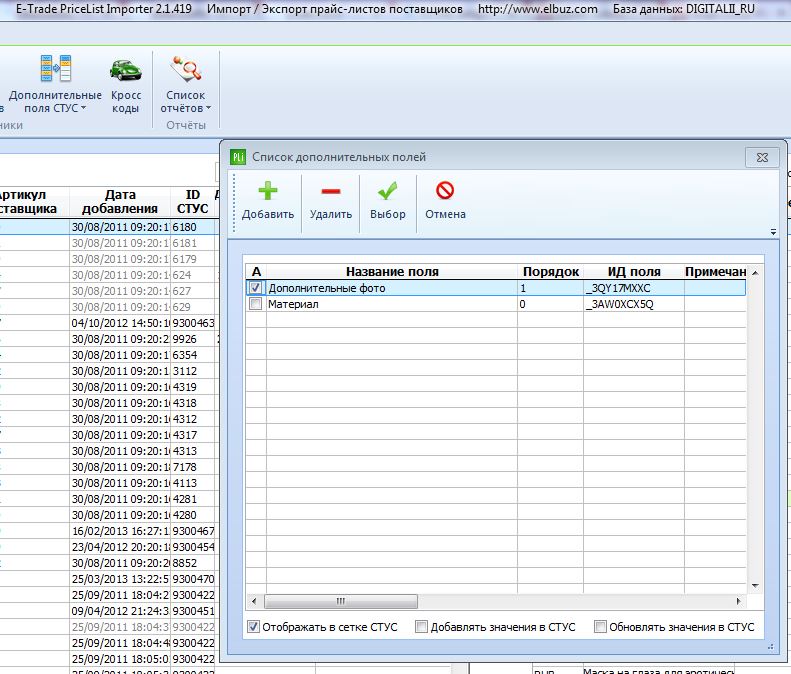
Task: Select main grid row with ID 9300454
Action: click(109, 547)
